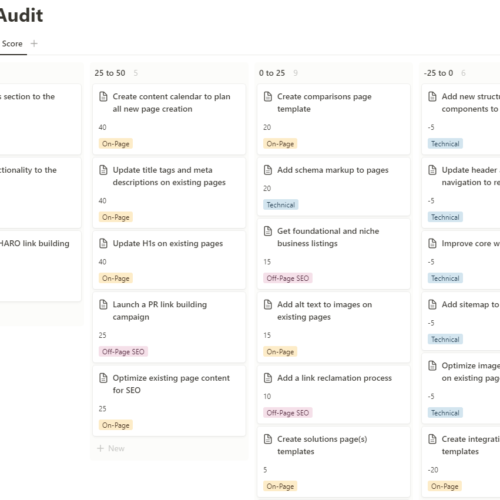Open 'Create solutions page(s) templates' card title
The width and height of the screenshot is (500, 500).
coord(322,445)
